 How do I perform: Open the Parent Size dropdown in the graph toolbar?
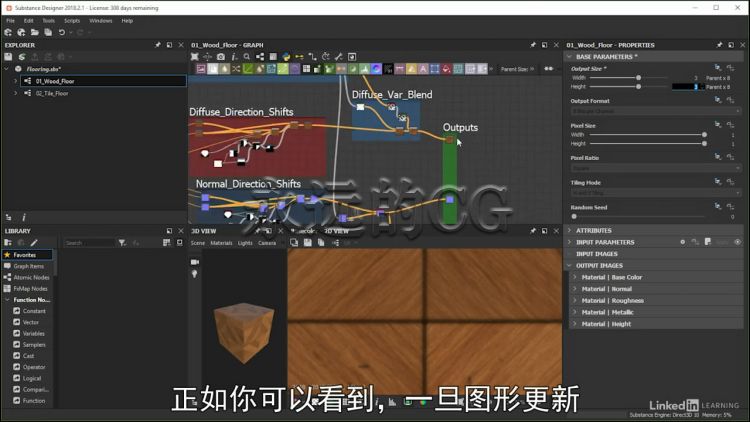pyautogui.click(x=518, y=69)
